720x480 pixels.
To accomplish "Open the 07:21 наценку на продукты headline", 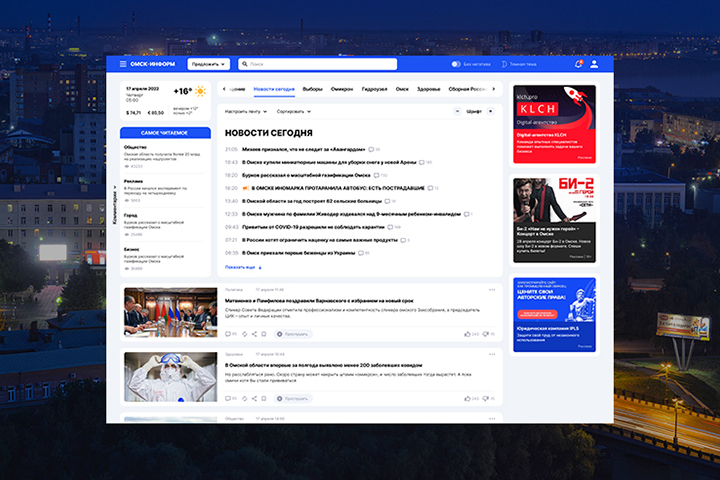I will (320, 240).
